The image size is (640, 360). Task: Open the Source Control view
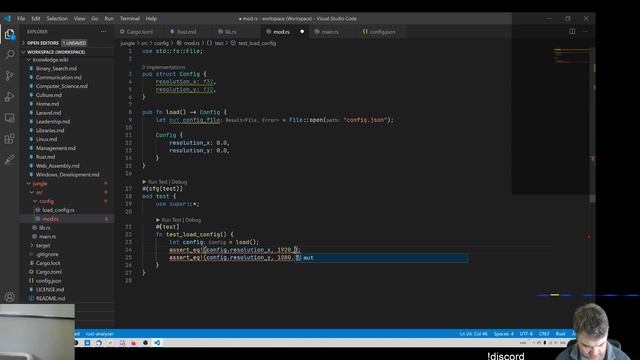(x=9, y=76)
